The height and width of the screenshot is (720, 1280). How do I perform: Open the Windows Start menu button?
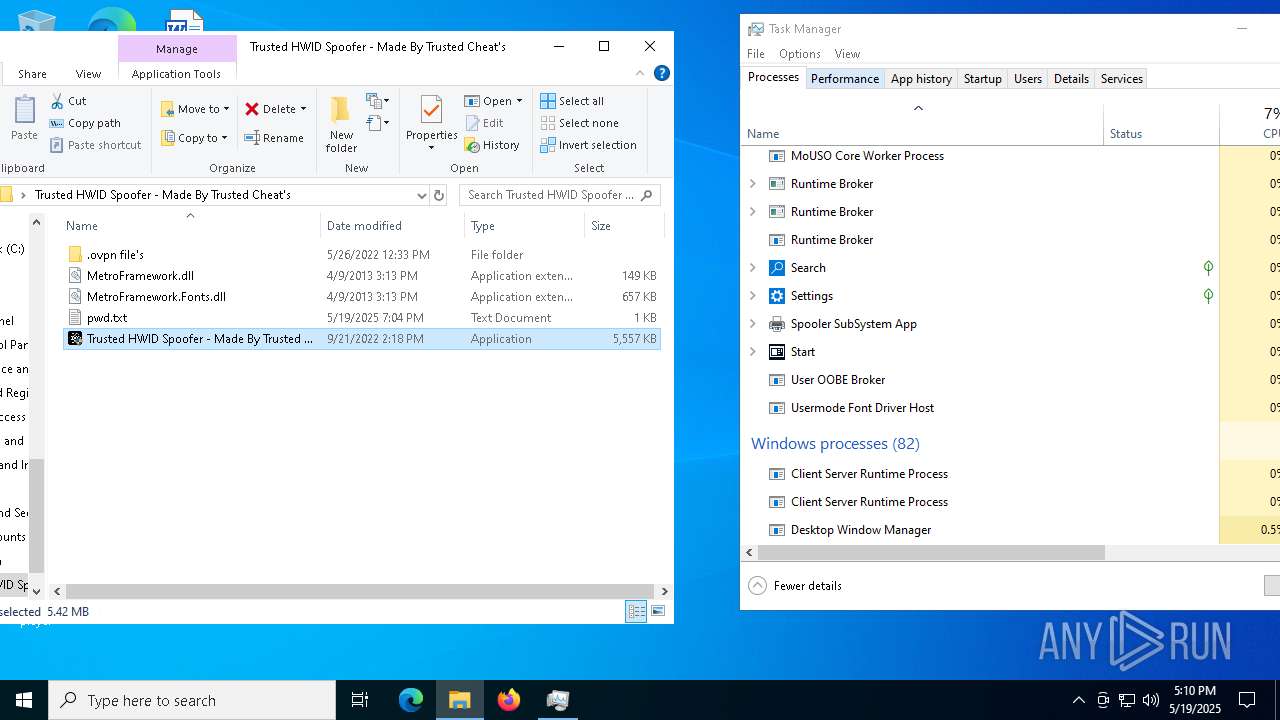[24, 700]
